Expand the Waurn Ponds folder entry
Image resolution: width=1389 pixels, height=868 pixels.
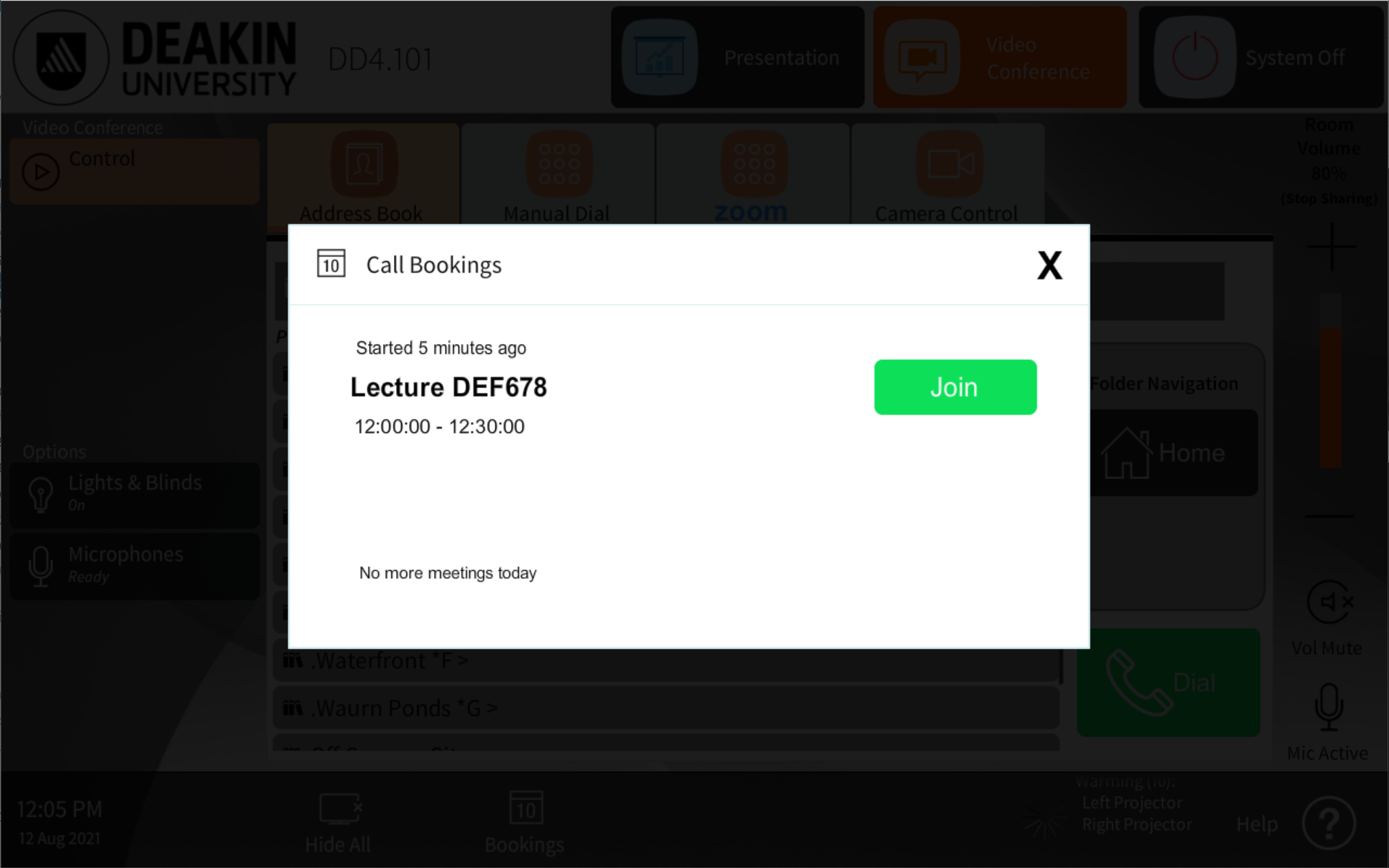(x=666, y=708)
